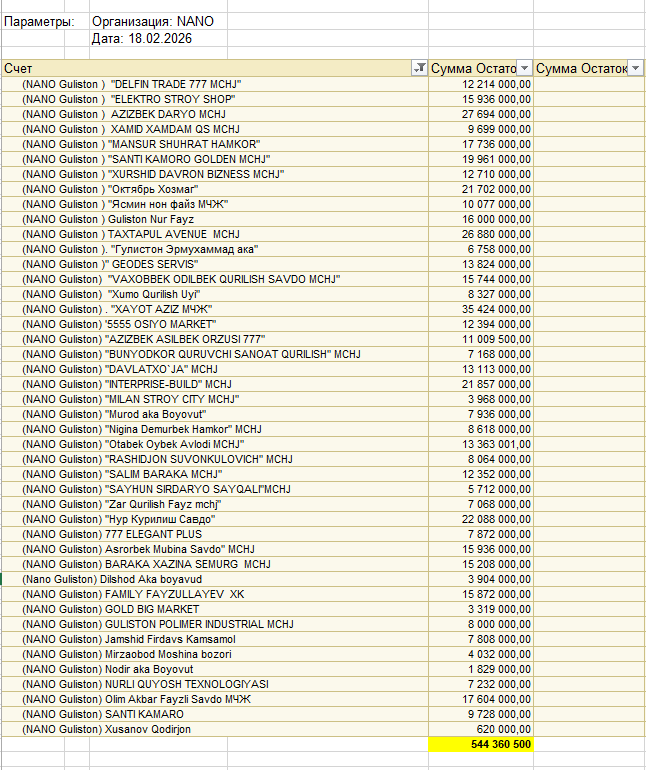Select amount 11 009 500,00
Viewport: 646px width, 770px height.
481,339
